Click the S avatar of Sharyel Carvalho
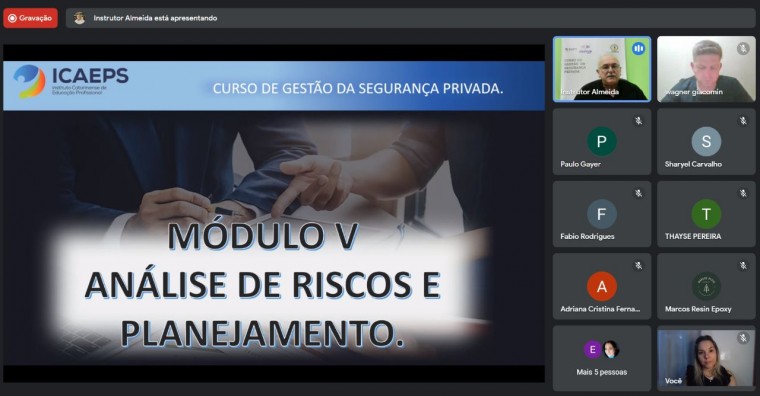This screenshot has width=760, height=396. (x=706, y=141)
